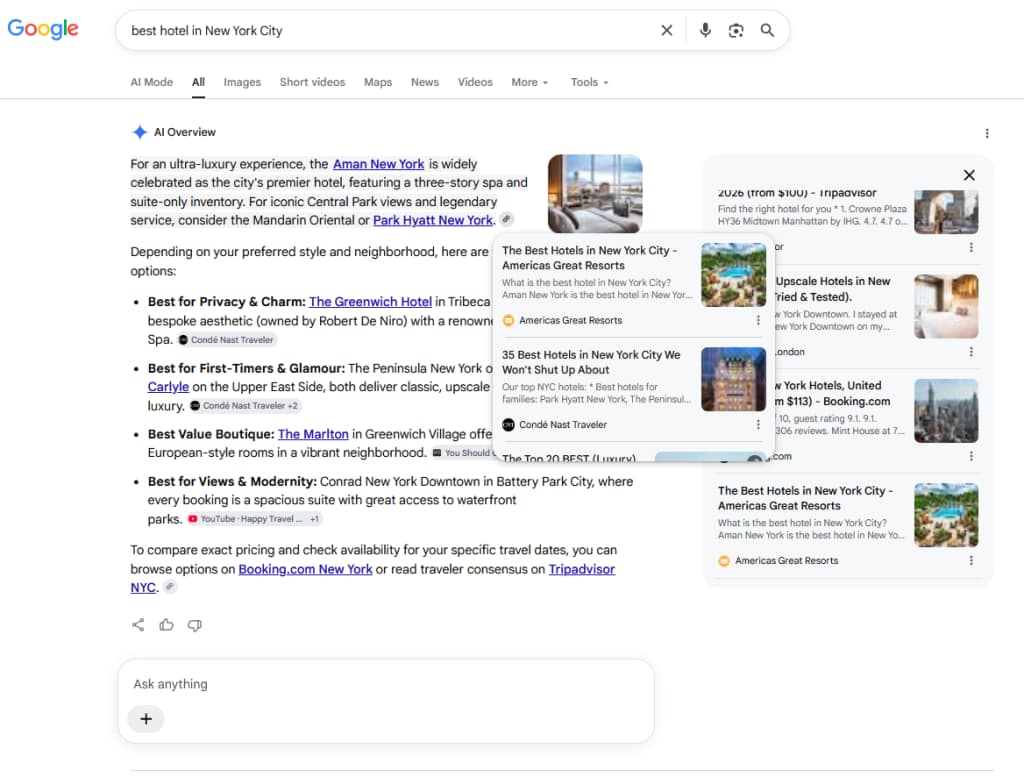This screenshot has width=1024, height=784.
Task: Open three-dot menu for Upscale Hotels side card
Action: [971, 351]
